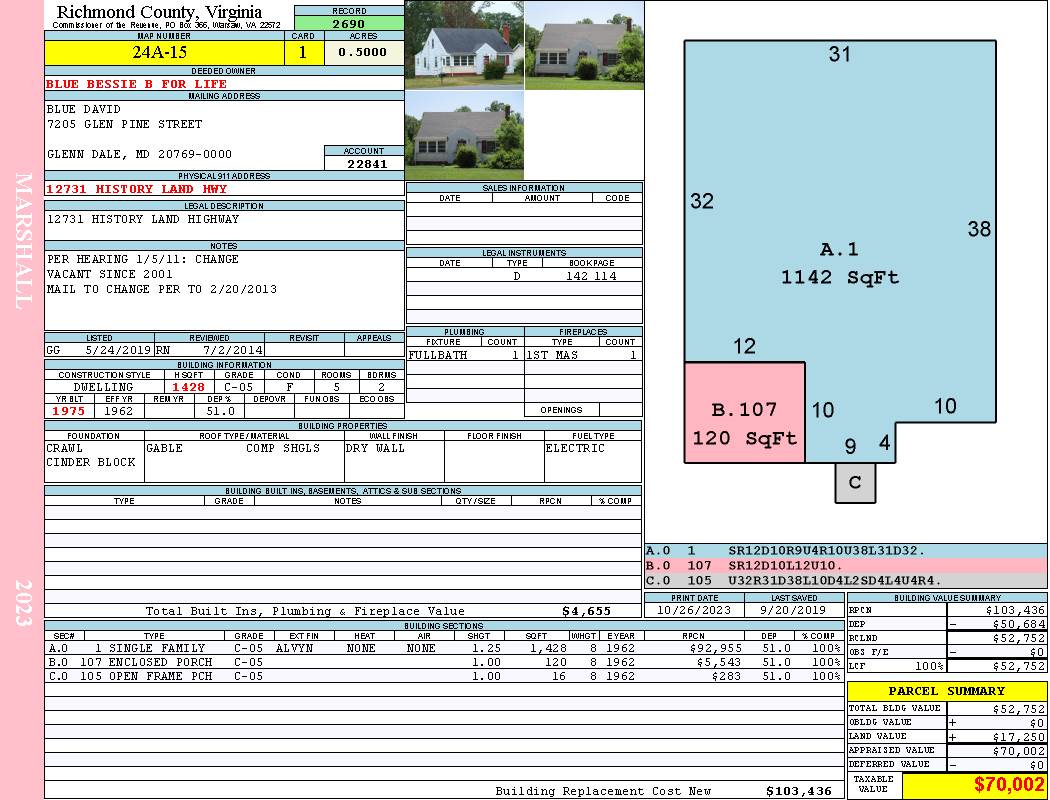Open the top-left house photo thumbnail

[464, 44]
